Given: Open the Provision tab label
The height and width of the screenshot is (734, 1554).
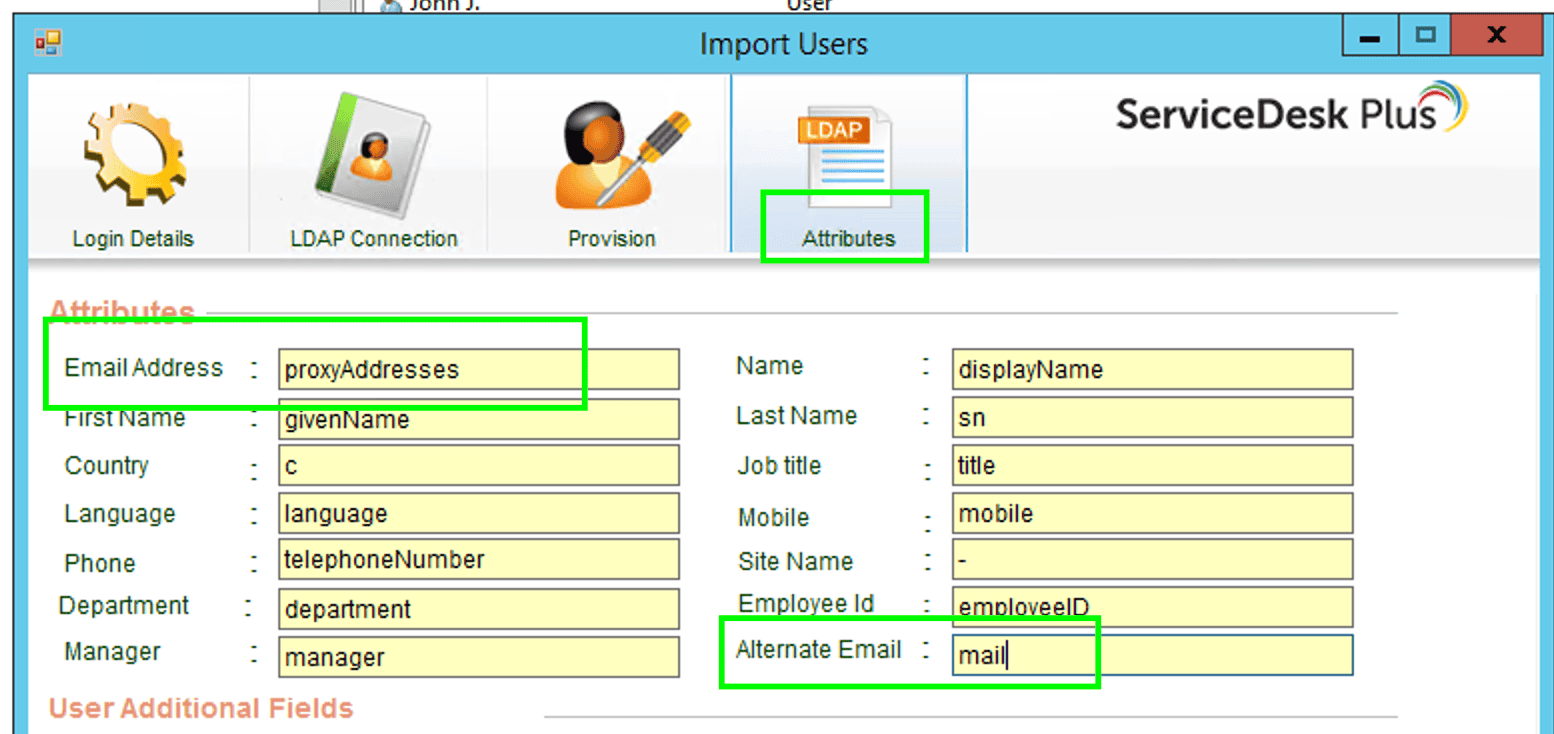Looking at the screenshot, I should (x=611, y=239).
